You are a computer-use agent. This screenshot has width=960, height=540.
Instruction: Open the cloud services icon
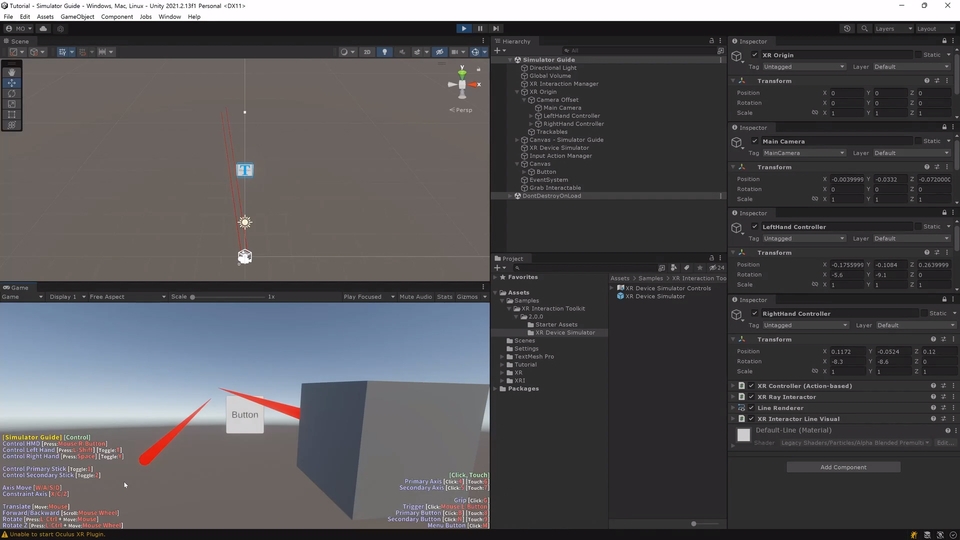click(43, 29)
